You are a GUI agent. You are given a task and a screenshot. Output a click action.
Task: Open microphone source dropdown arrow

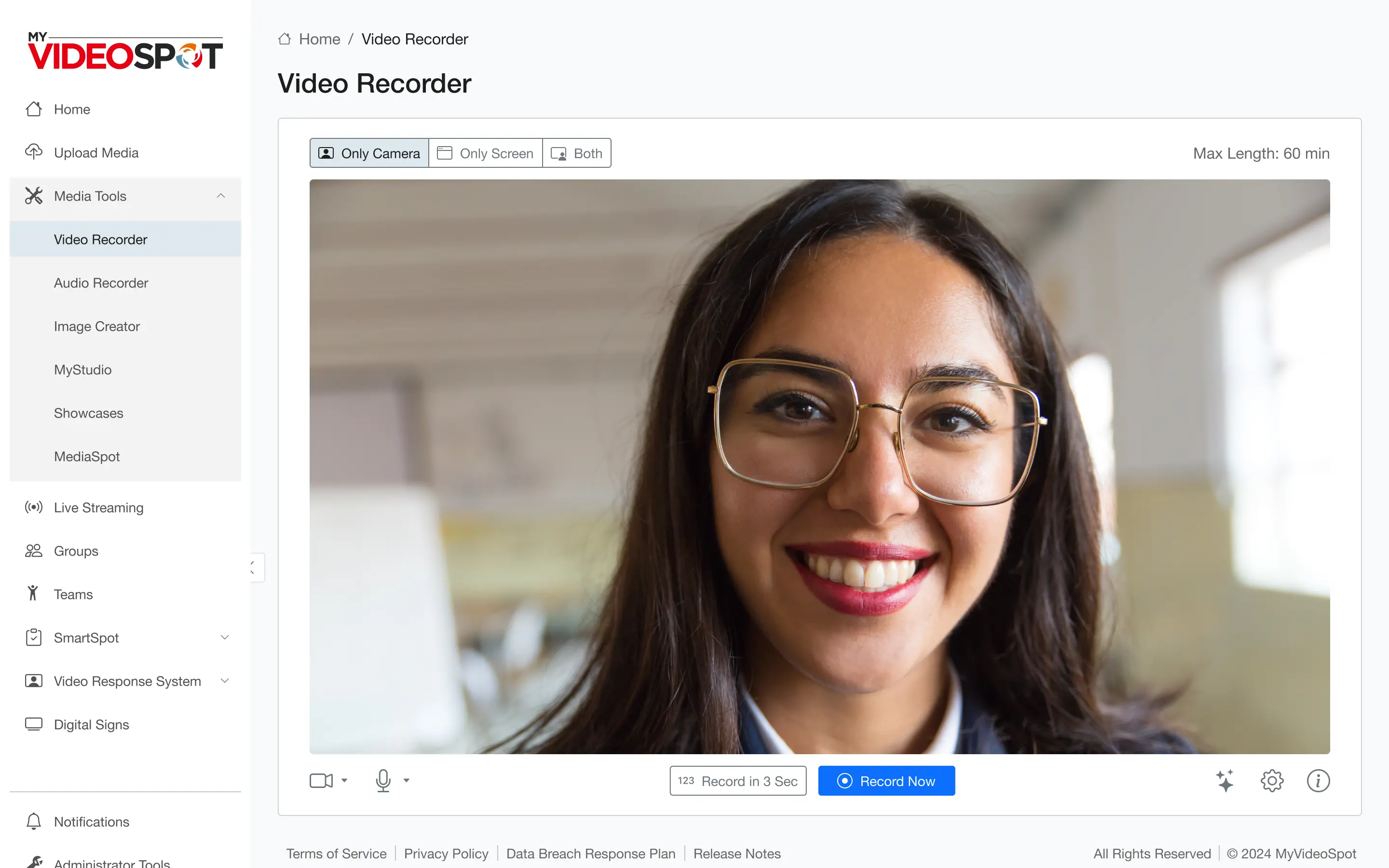tap(407, 780)
